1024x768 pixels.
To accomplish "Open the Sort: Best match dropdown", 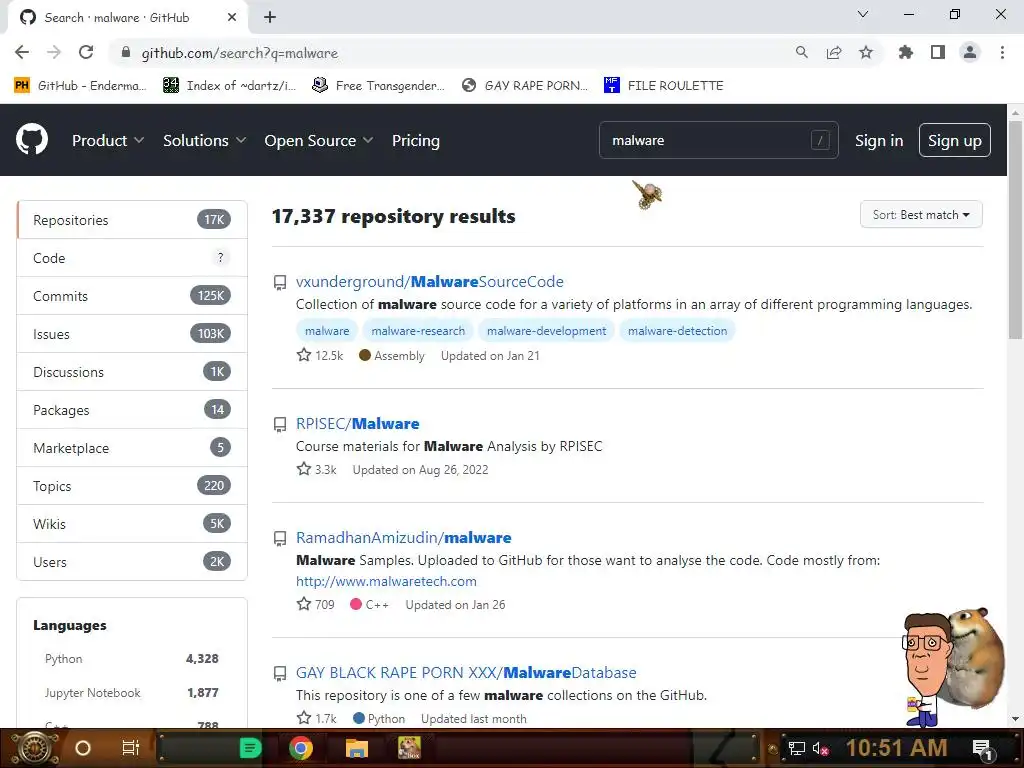I will 921,215.
